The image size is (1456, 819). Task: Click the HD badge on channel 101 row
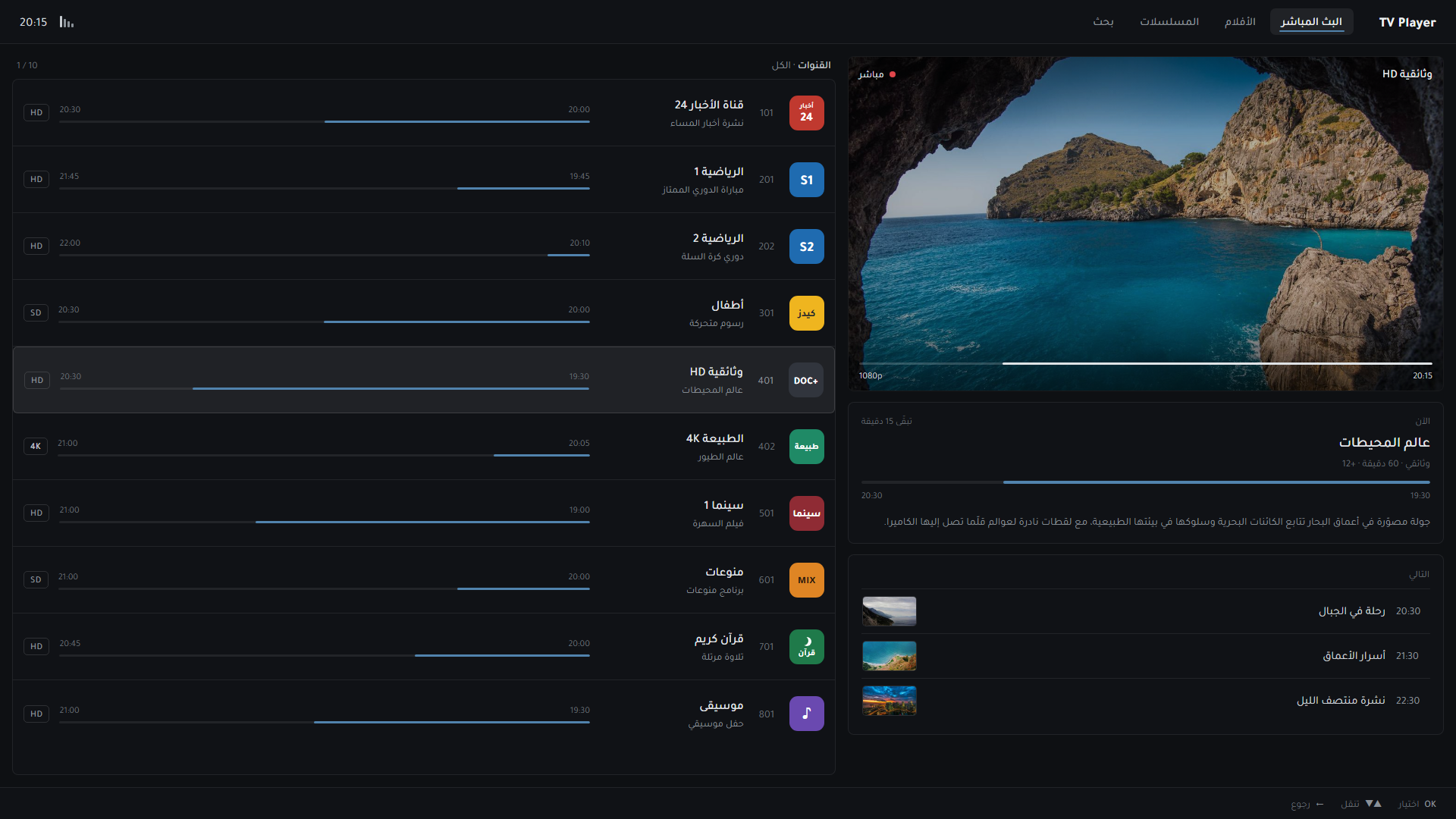point(36,112)
